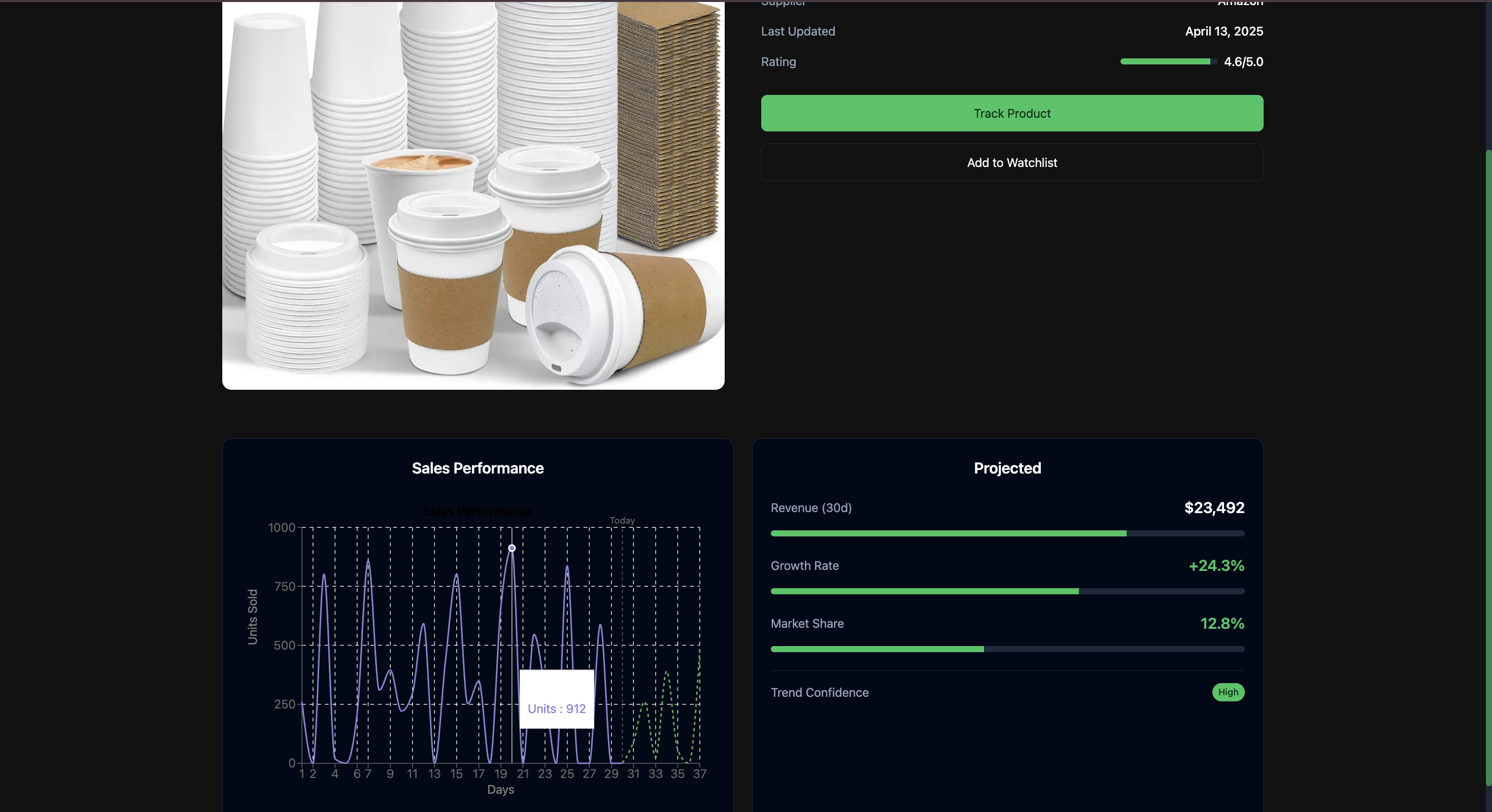Click the $23,492 revenue value
This screenshot has height=812, width=1492.
pos(1213,508)
